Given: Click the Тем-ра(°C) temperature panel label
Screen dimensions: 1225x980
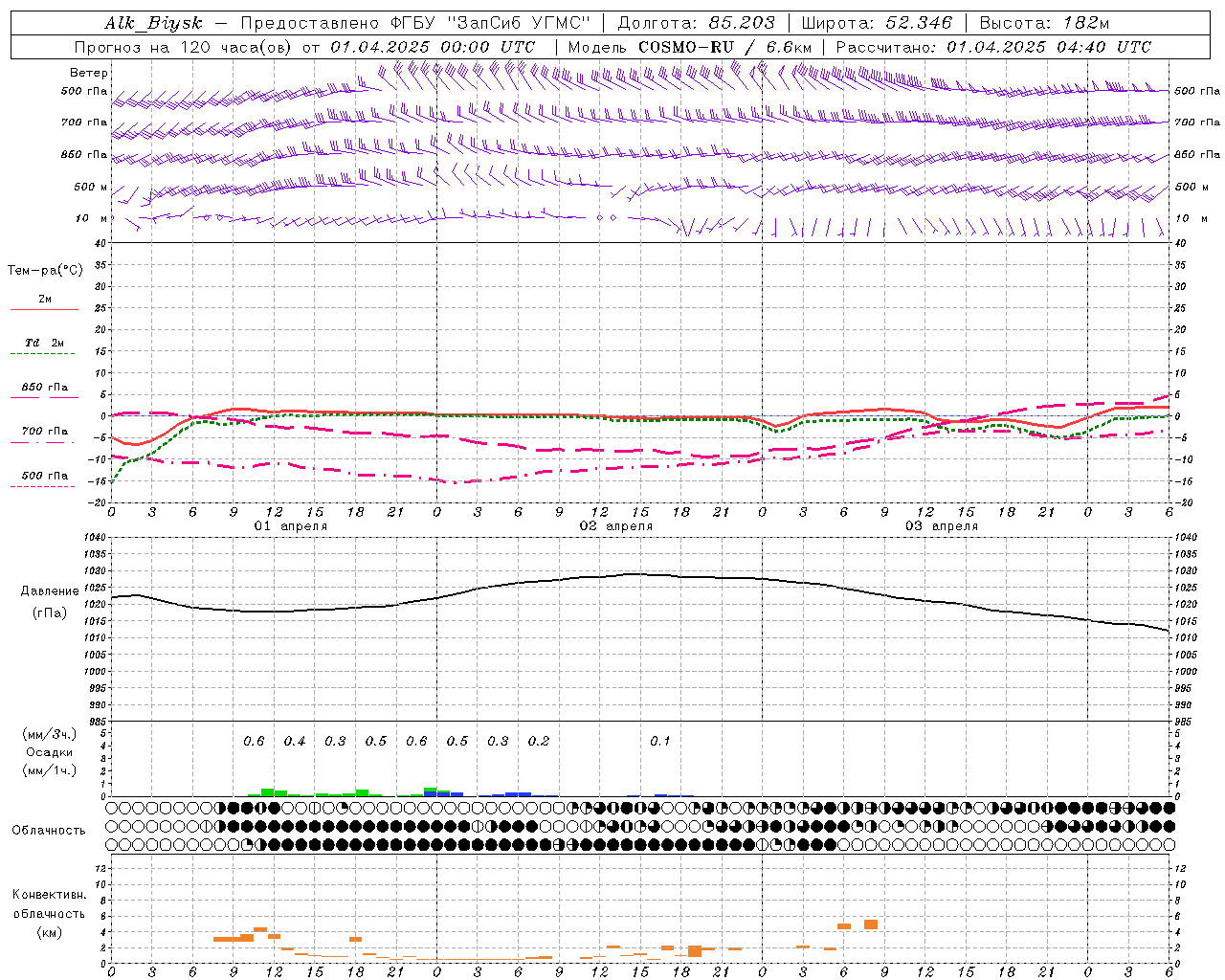Looking at the screenshot, I should point(45,271).
